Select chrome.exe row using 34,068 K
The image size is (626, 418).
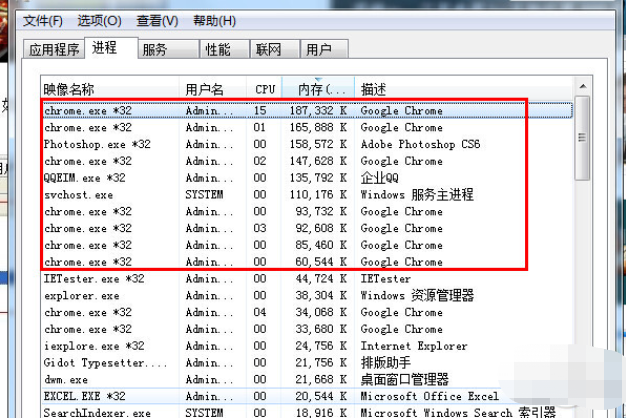pyautogui.click(x=307, y=312)
